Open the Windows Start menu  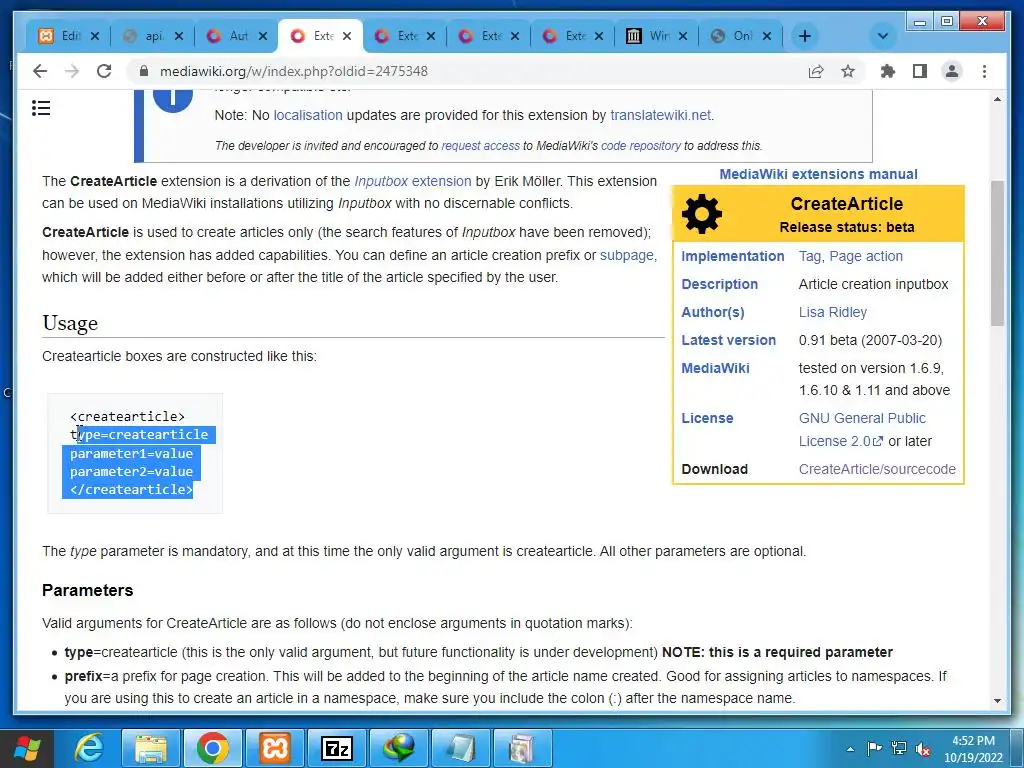[27, 748]
